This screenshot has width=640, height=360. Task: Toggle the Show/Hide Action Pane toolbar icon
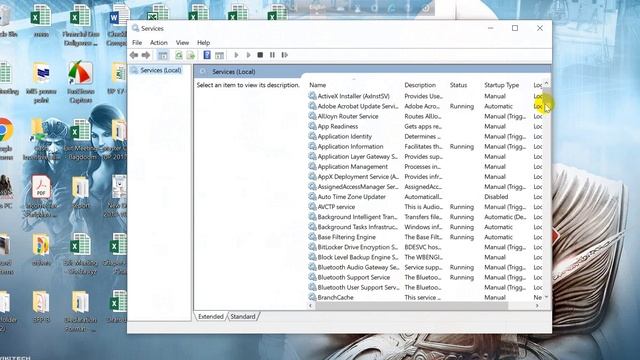220,55
